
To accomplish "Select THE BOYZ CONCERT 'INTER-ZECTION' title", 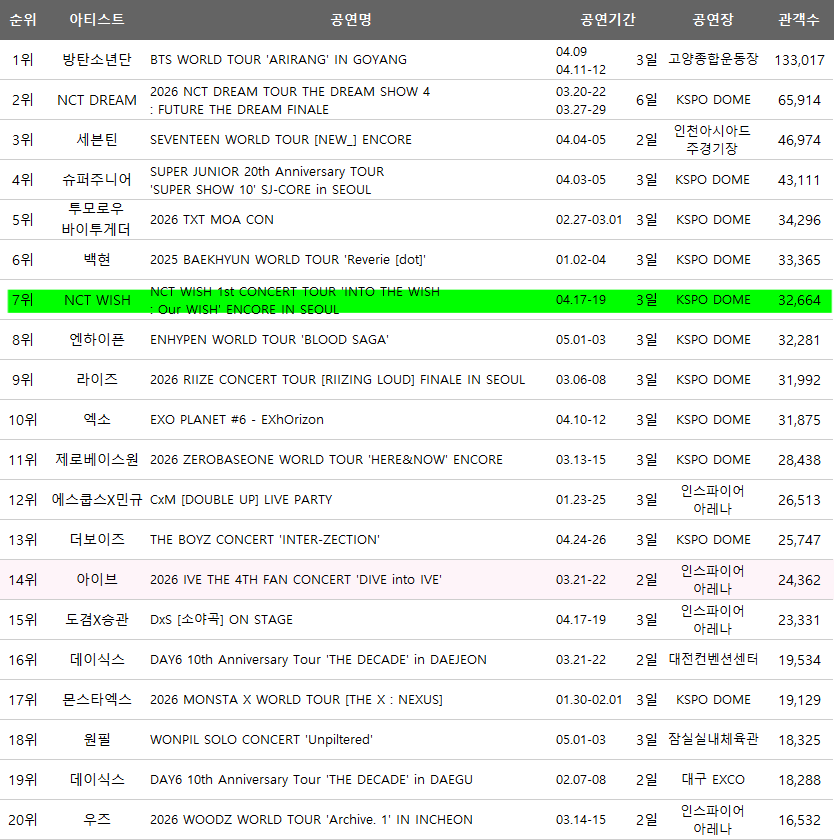I will pos(265,539).
